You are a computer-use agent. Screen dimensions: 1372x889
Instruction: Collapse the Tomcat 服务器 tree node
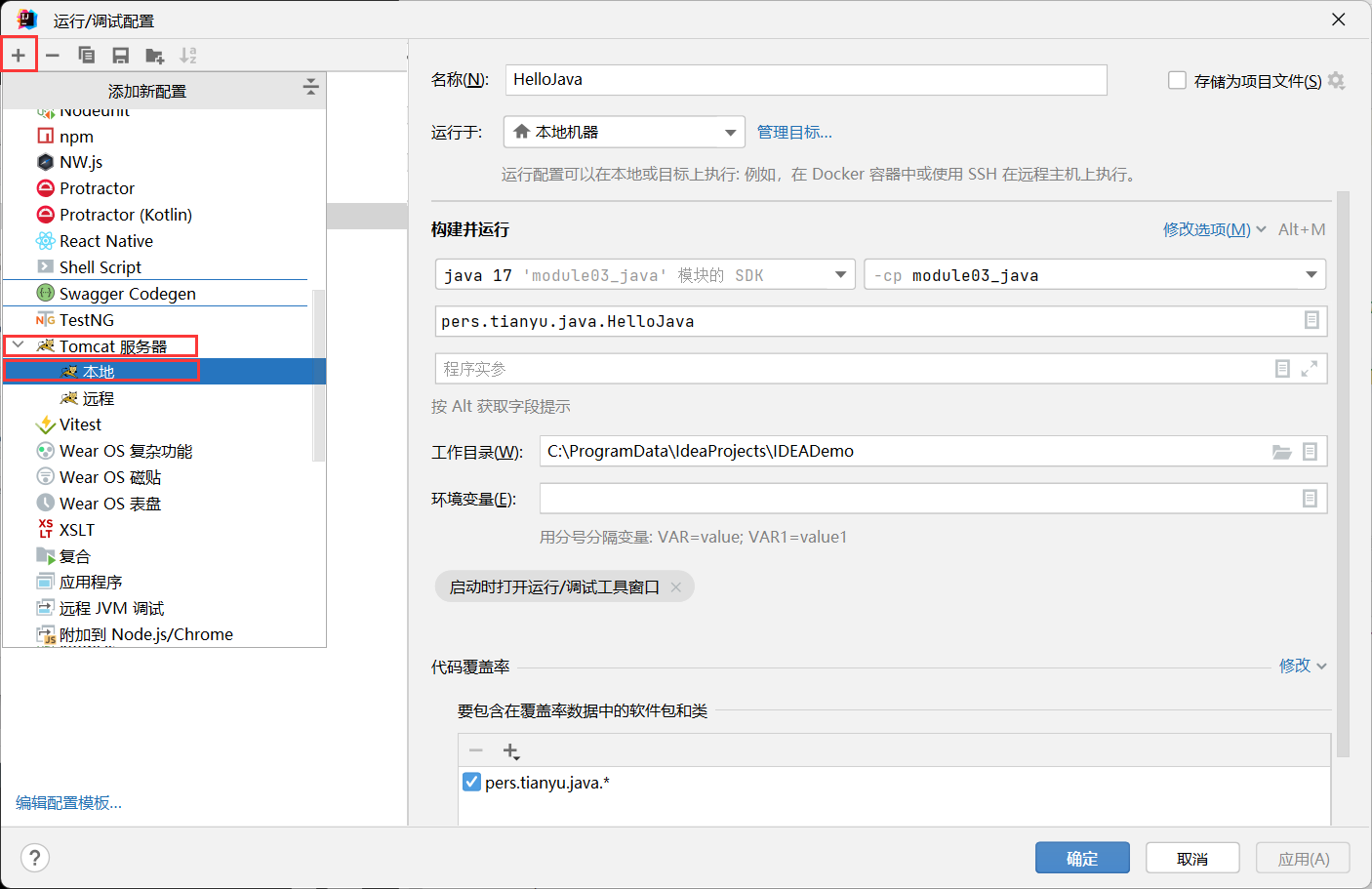point(18,345)
